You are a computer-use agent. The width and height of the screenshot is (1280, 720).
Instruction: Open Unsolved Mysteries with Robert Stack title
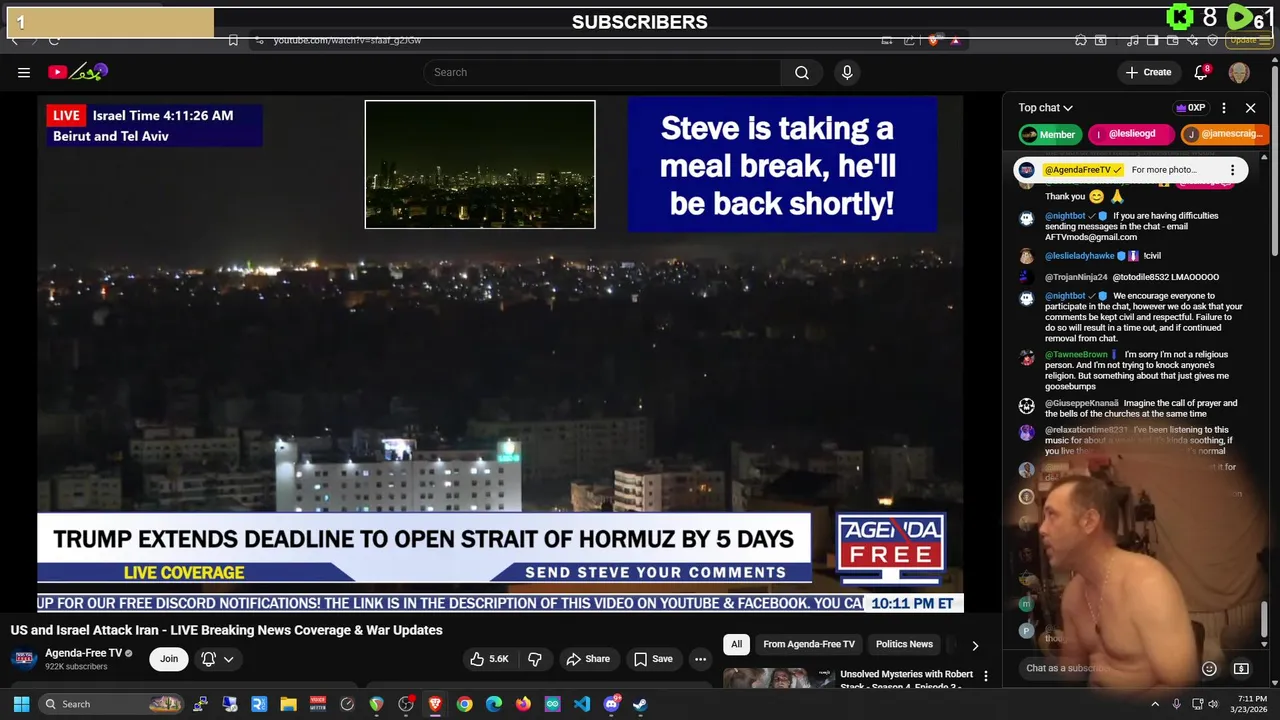pyautogui.click(x=906, y=680)
